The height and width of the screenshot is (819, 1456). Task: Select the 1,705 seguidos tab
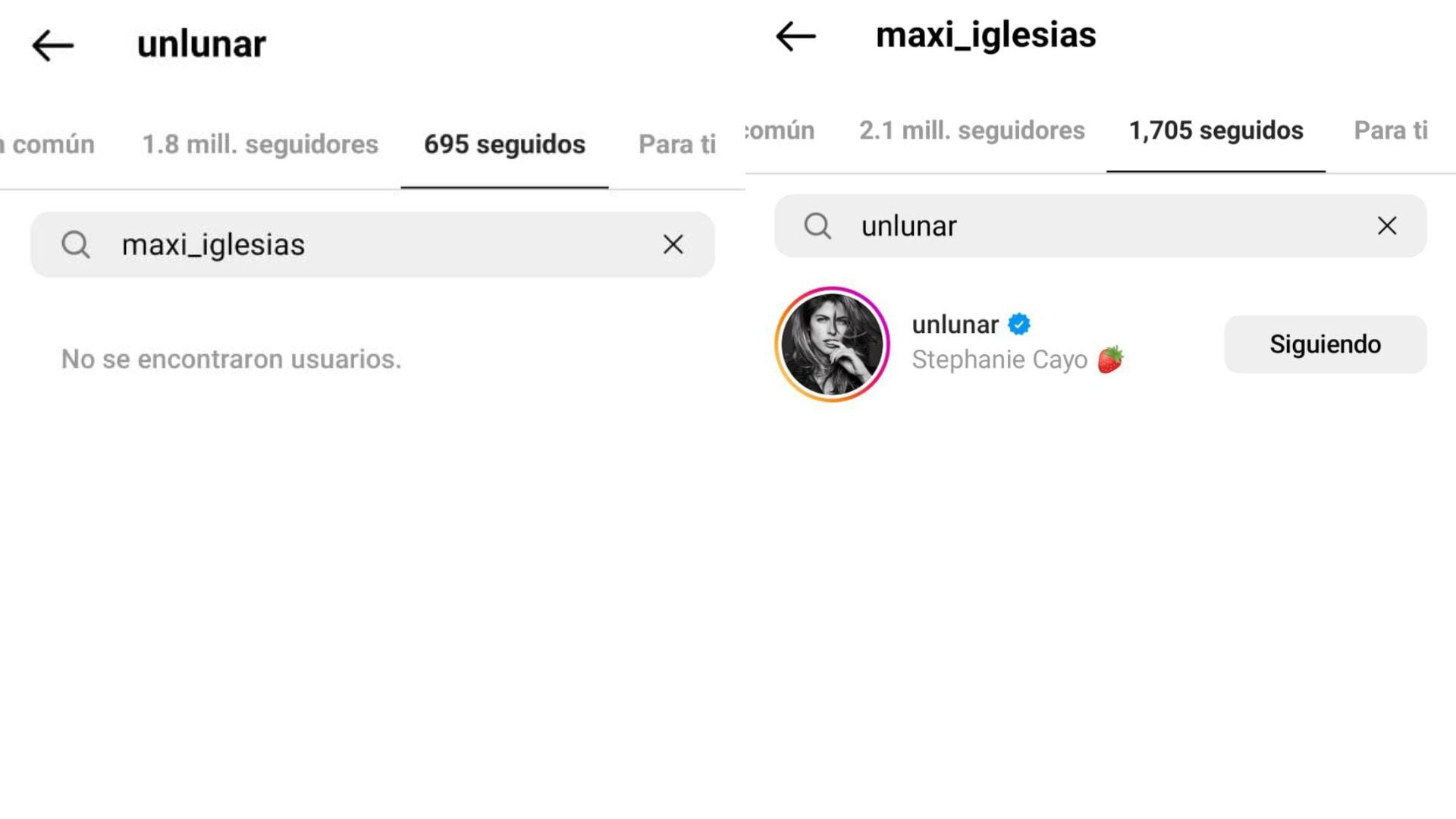coord(1216,130)
